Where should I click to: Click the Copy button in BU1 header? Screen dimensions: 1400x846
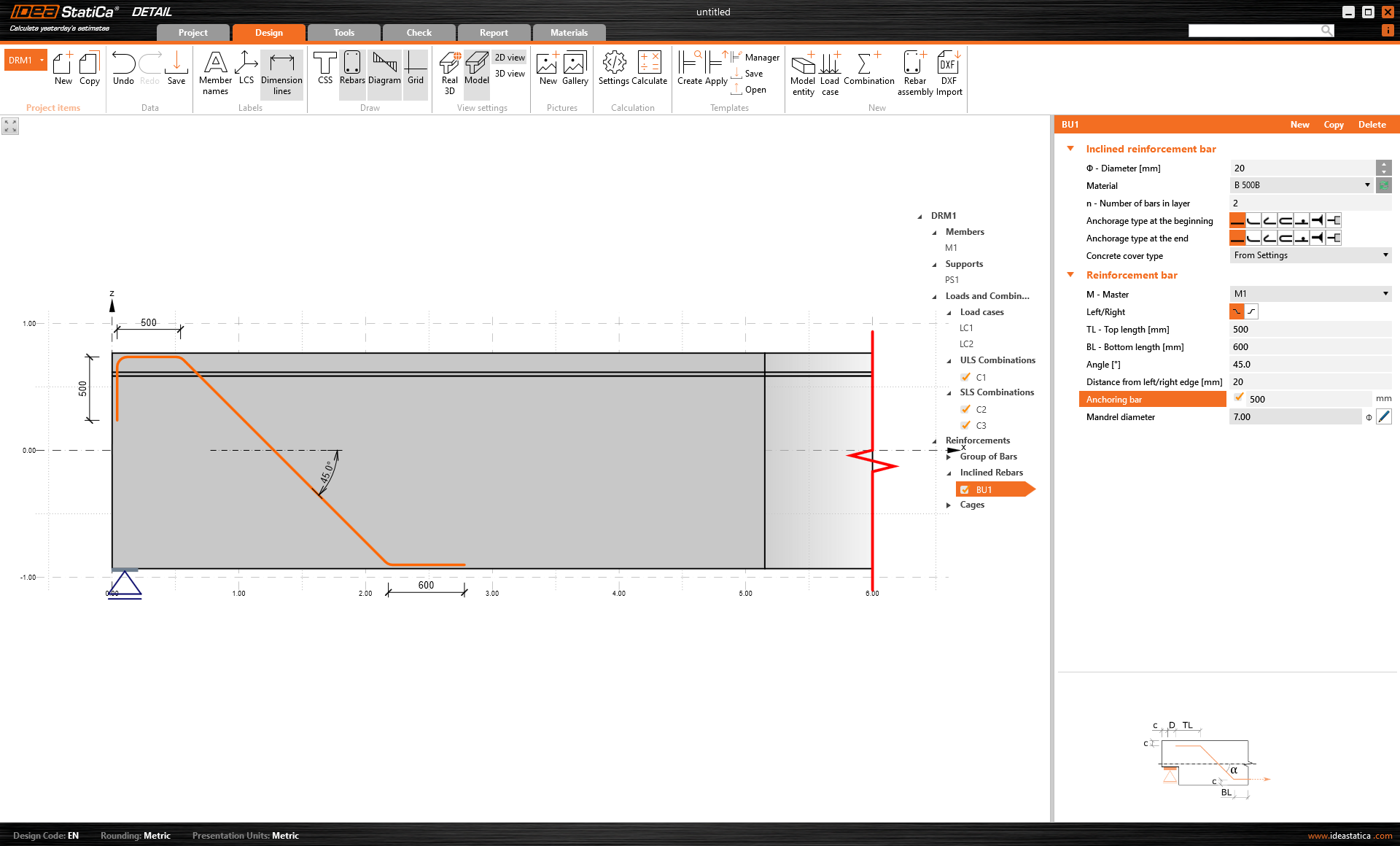pos(1333,125)
